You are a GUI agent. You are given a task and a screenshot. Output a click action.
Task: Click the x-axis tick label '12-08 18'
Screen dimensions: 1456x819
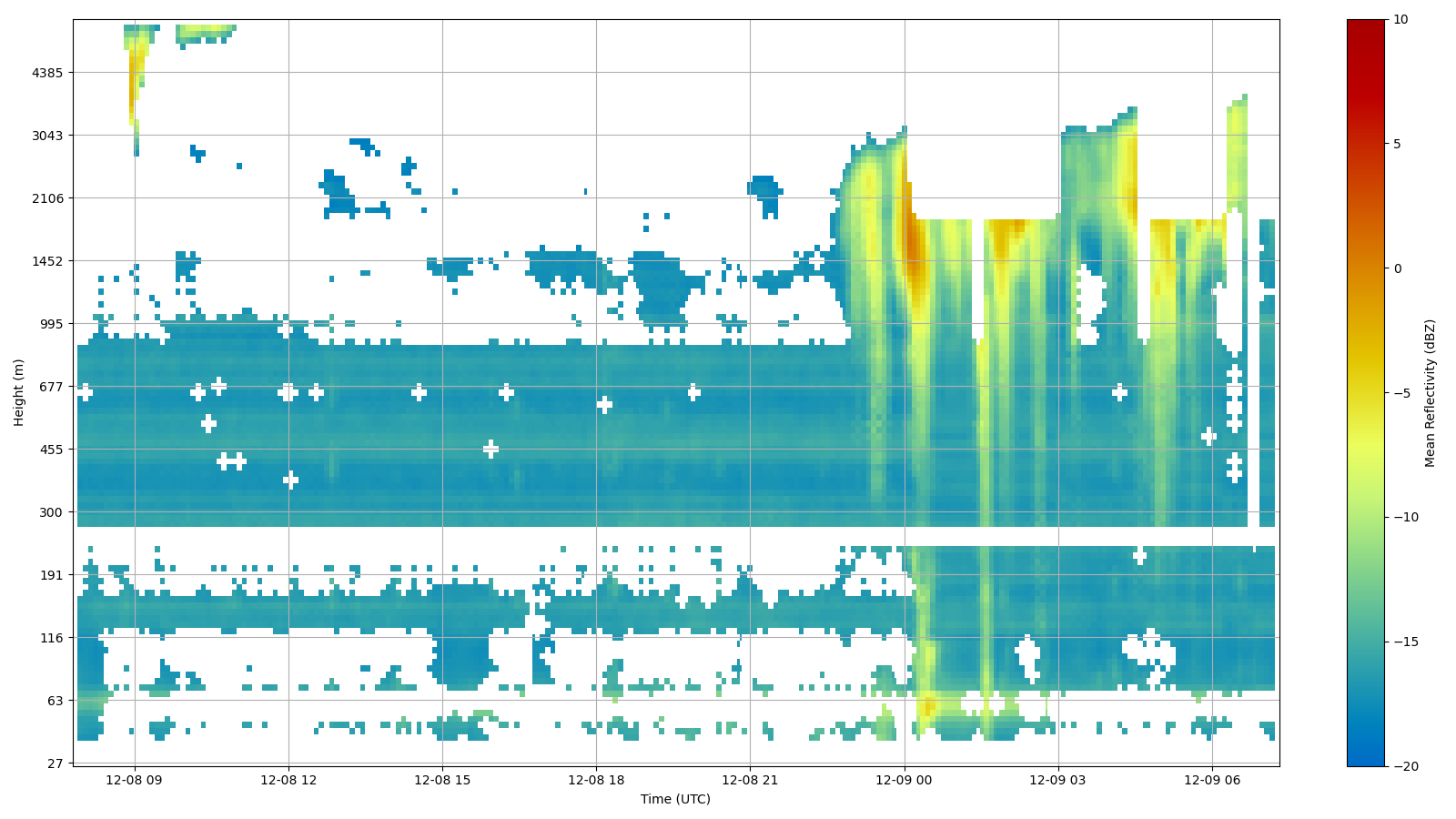[x=596, y=780]
